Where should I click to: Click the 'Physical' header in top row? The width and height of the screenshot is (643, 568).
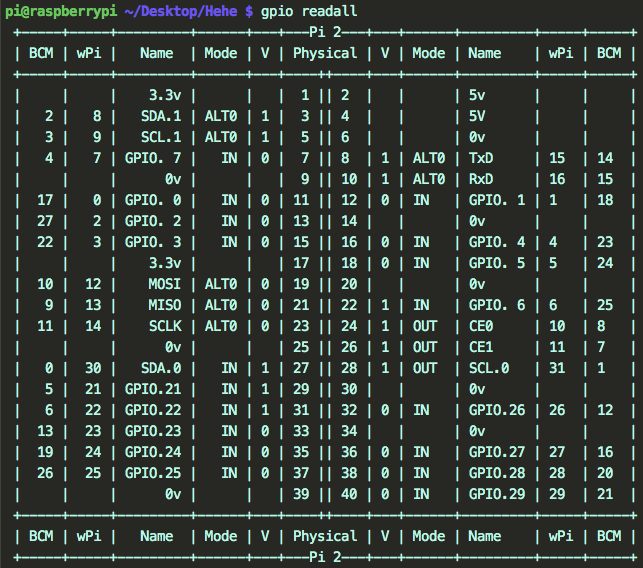click(x=325, y=53)
